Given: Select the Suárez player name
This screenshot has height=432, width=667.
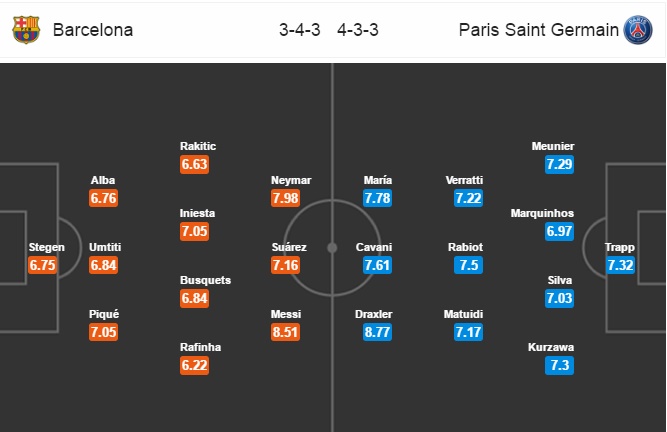Looking at the screenshot, I should click(289, 247).
